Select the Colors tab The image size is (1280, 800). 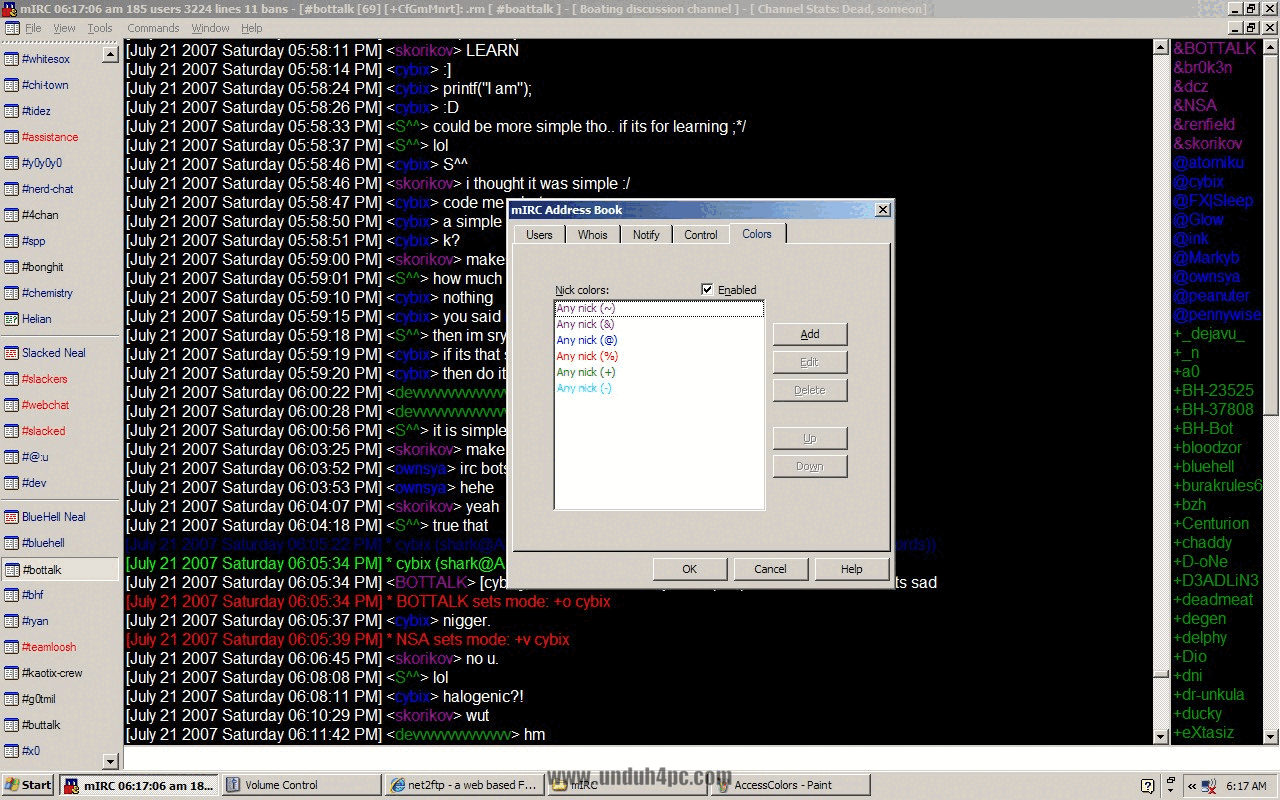[x=757, y=233]
